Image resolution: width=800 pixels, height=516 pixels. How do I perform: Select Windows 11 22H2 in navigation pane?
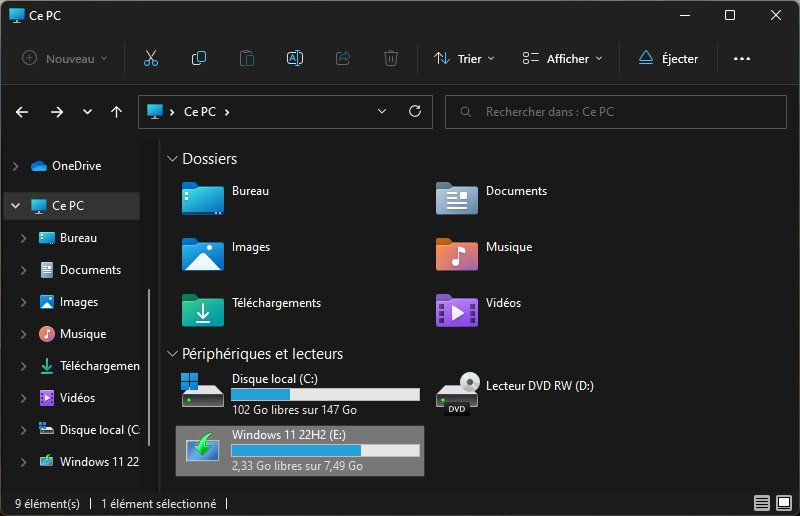[89, 462]
